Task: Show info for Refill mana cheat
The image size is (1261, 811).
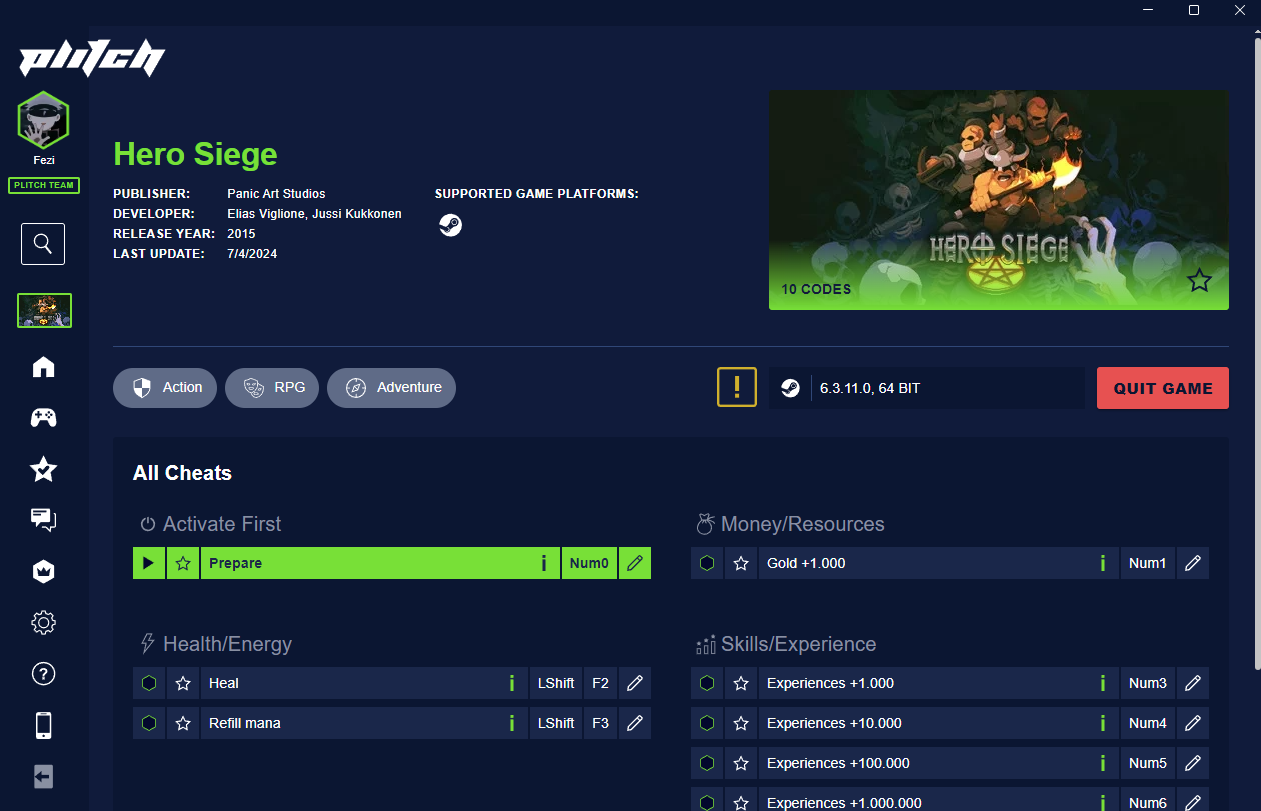Action: coord(512,723)
